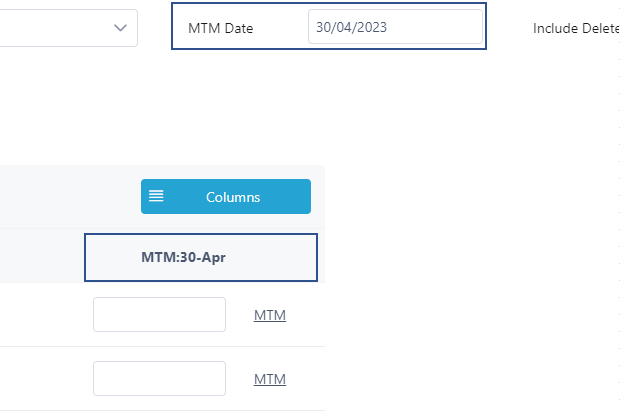Click the word Columns on the blue button
620x413 pixels.
[233, 197]
